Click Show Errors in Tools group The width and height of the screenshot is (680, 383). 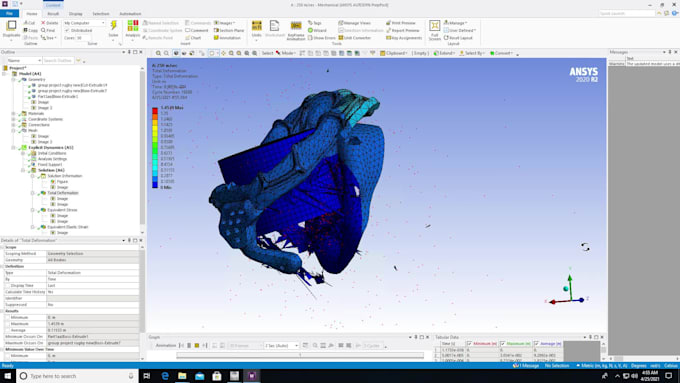coord(321,38)
